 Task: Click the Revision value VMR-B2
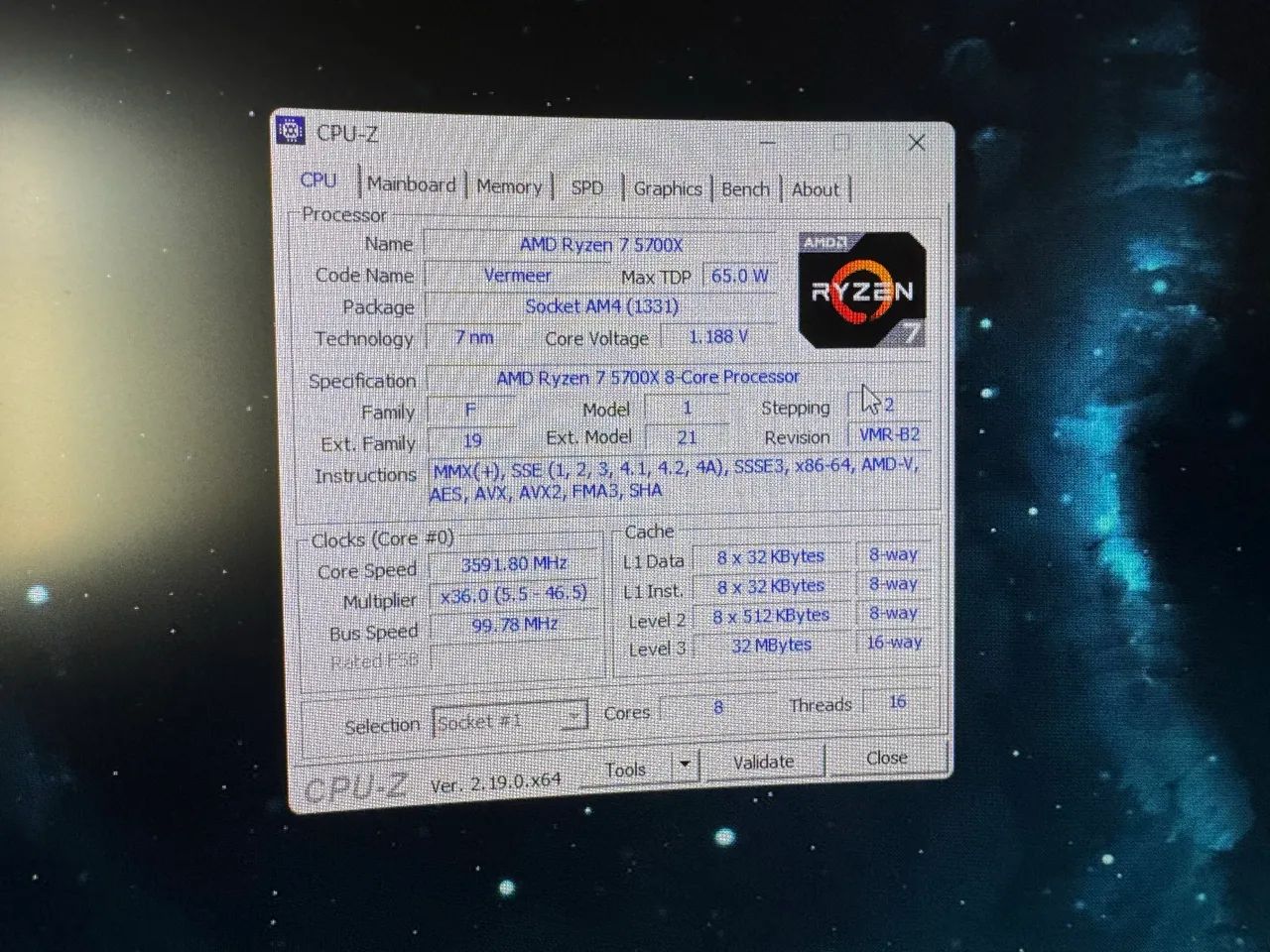tap(889, 434)
